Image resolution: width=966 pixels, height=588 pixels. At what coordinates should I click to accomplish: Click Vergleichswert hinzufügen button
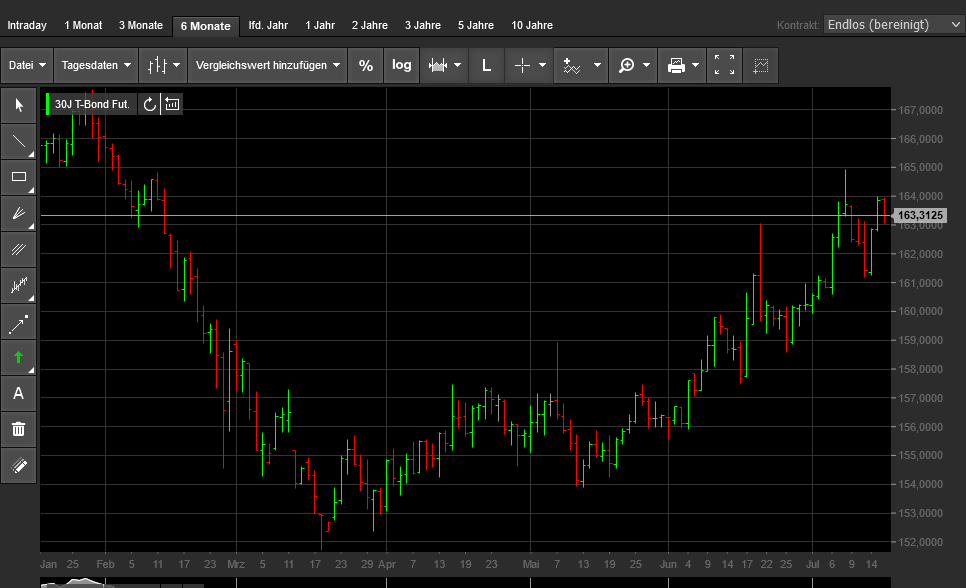point(267,65)
